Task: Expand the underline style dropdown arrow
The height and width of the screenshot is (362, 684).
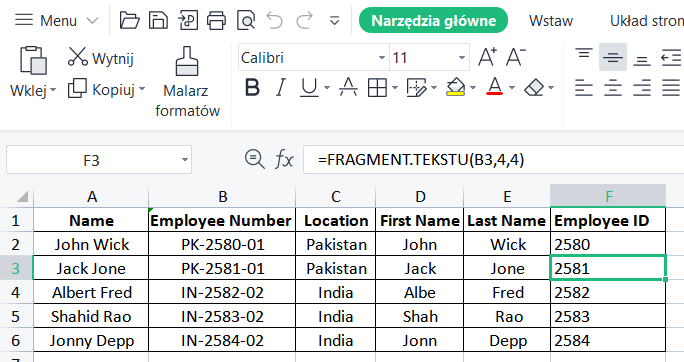Action: [x=327, y=88]
